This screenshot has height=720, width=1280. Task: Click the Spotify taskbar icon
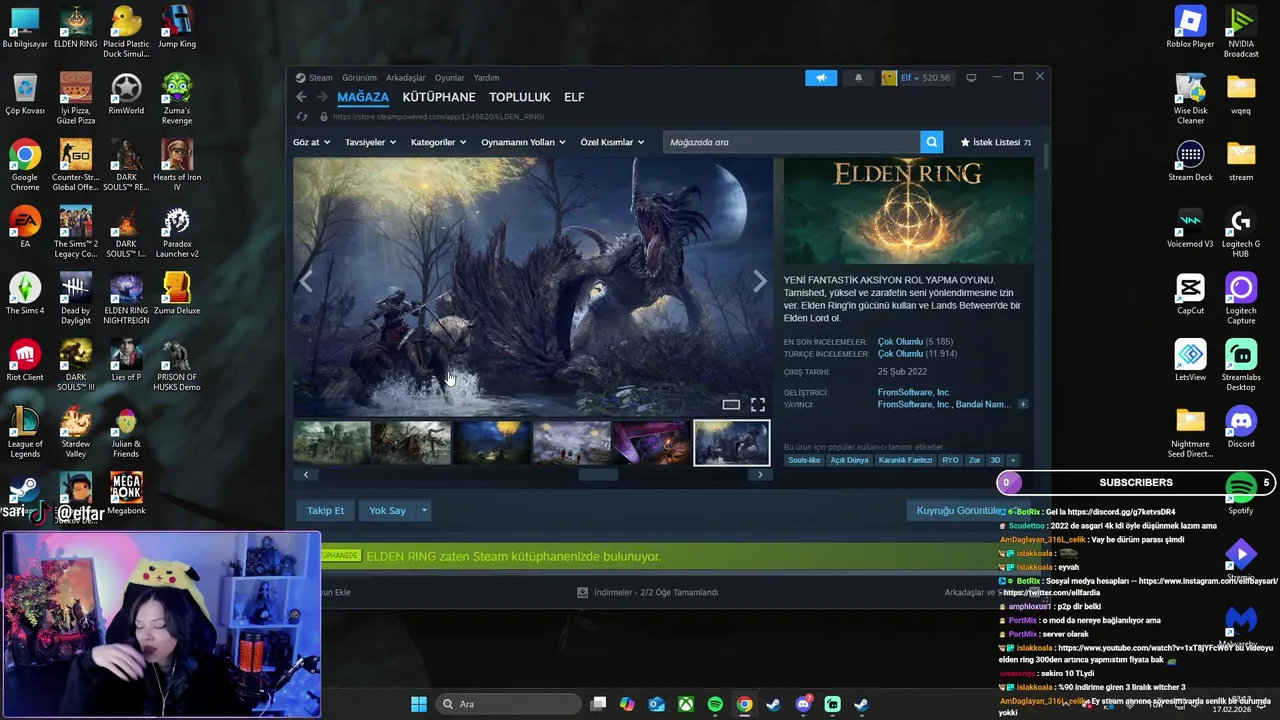[715, 704]
